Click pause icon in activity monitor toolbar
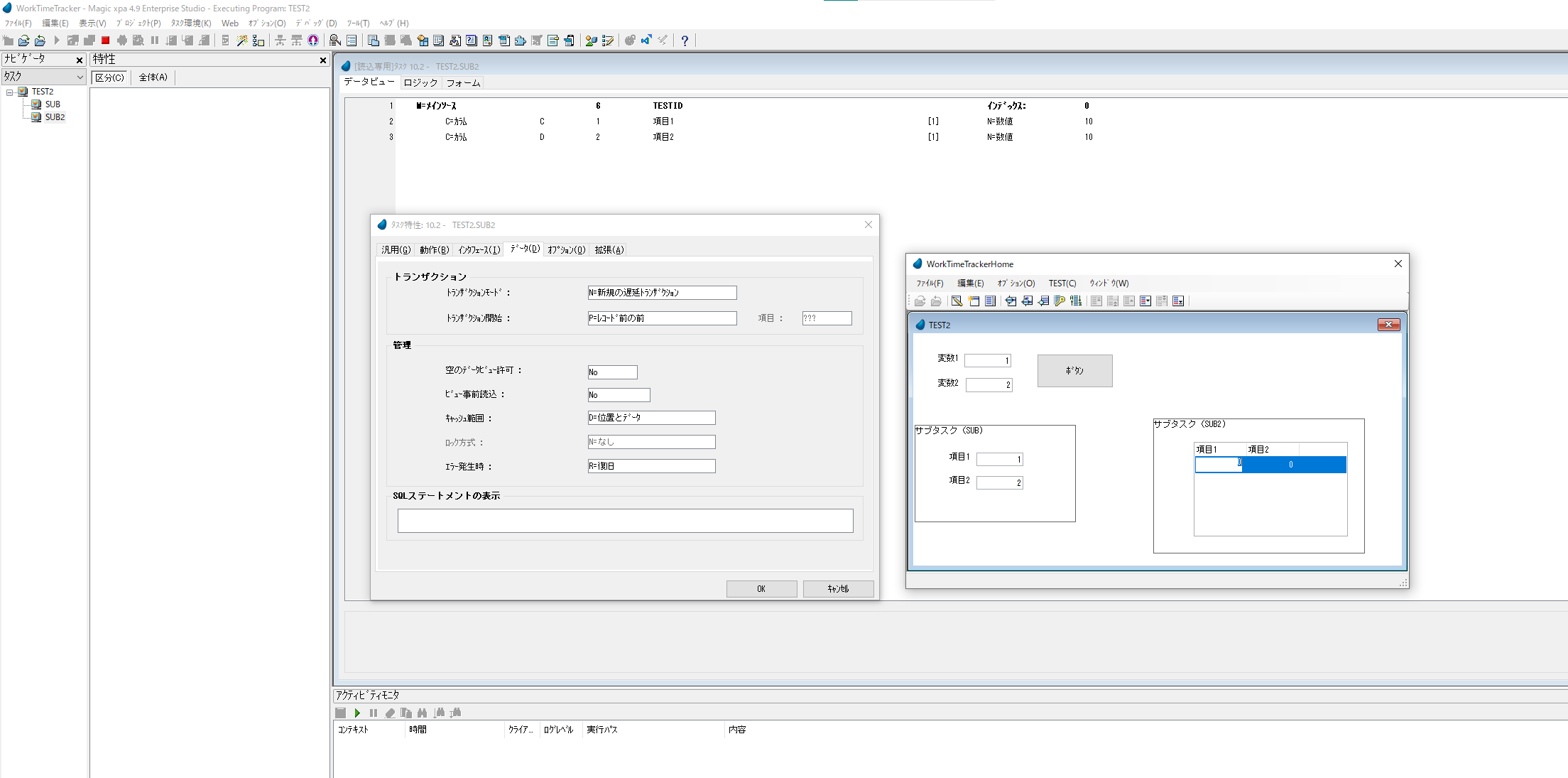 point(374,713)
